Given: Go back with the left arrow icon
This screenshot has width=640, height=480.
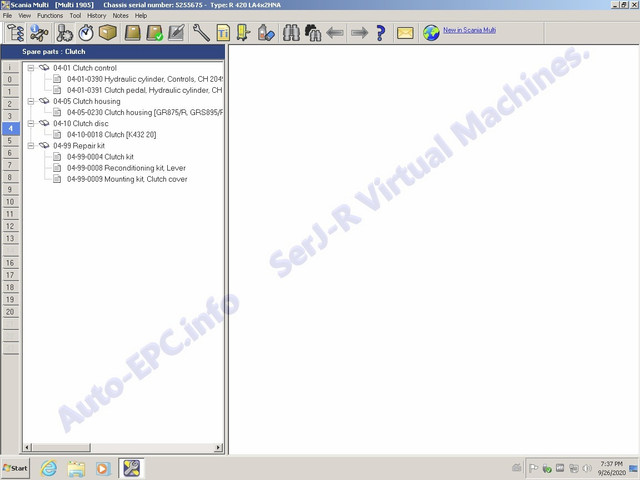Looking at the screenshot, I should [x=335, y=33].
